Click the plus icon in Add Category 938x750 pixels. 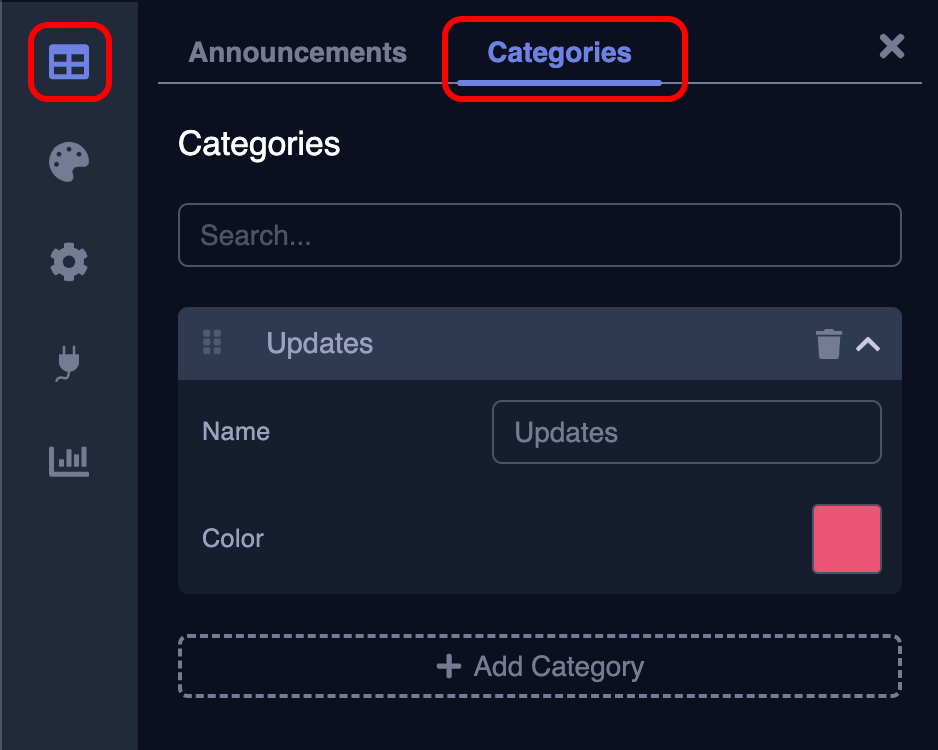(449, 666)
